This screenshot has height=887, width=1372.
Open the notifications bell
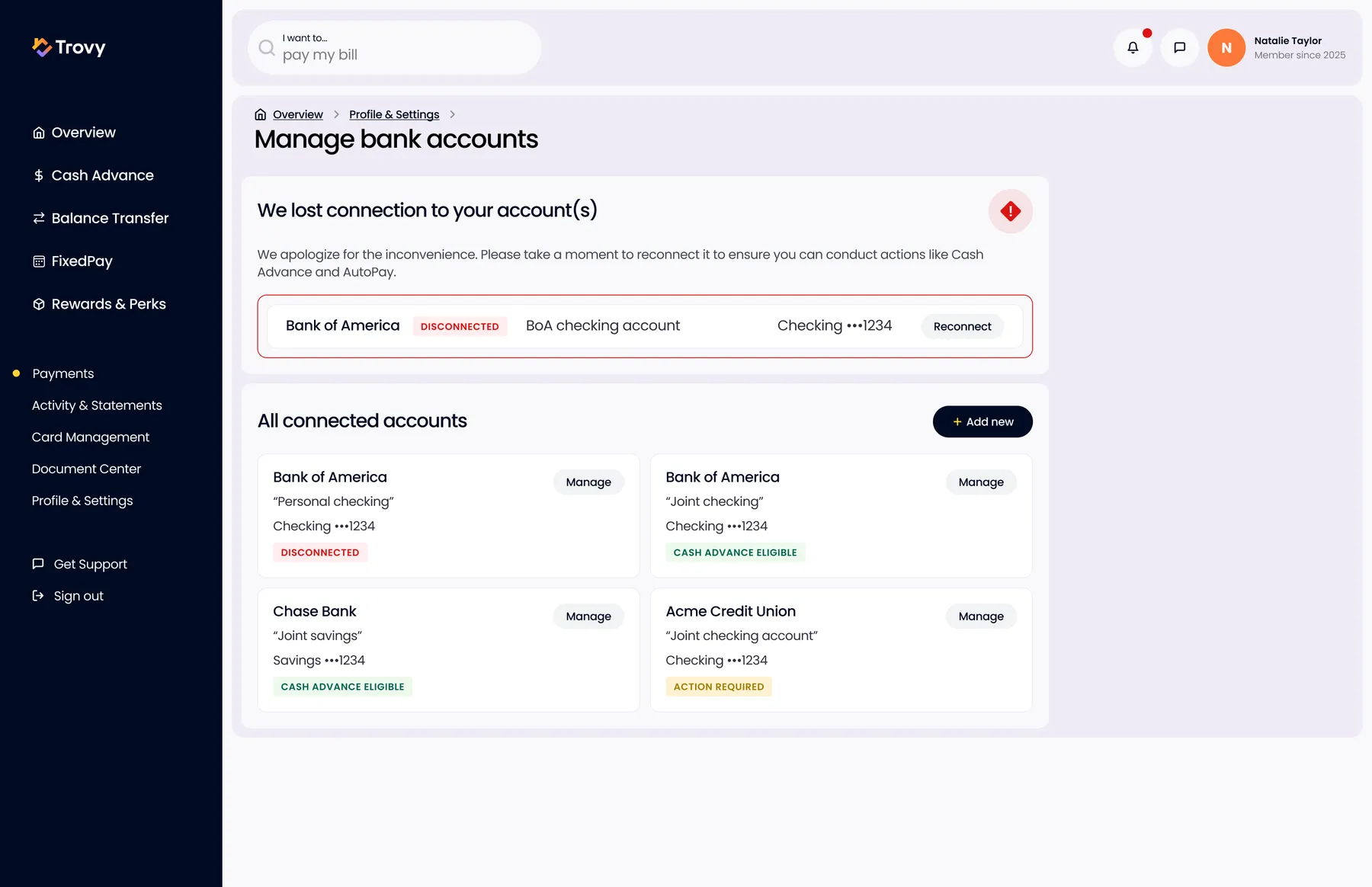(x=1133, y=47)
